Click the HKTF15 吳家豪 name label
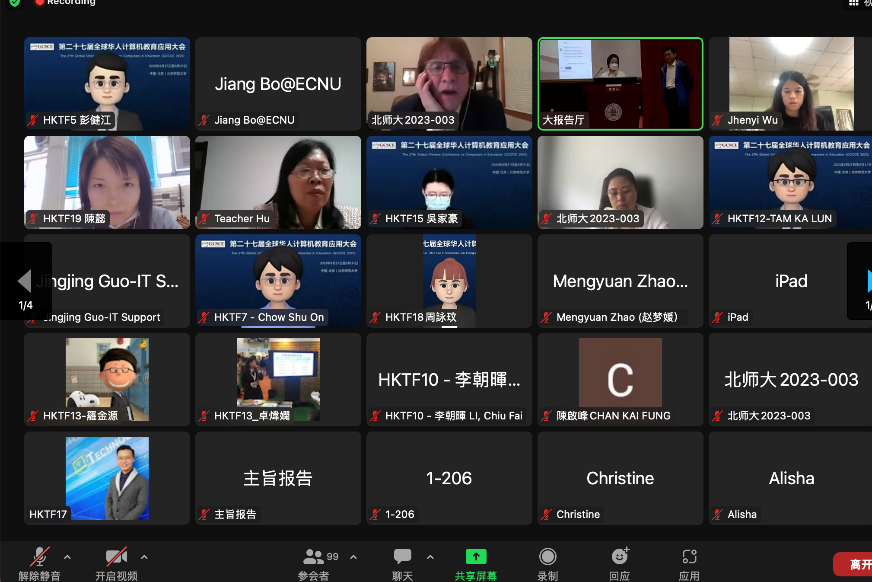 click(x=422, y=218)
